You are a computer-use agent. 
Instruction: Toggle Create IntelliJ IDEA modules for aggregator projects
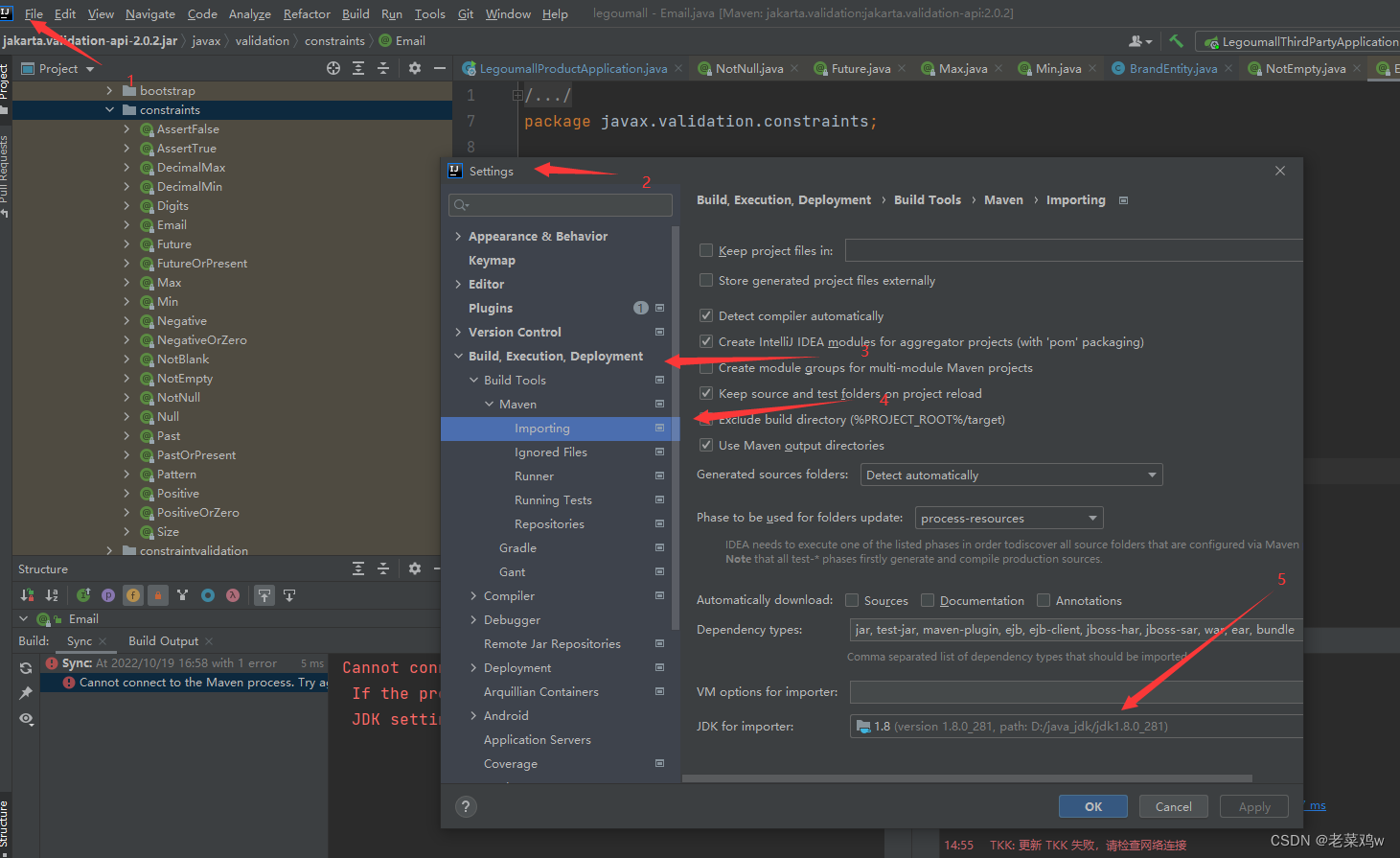click(706, 341)
